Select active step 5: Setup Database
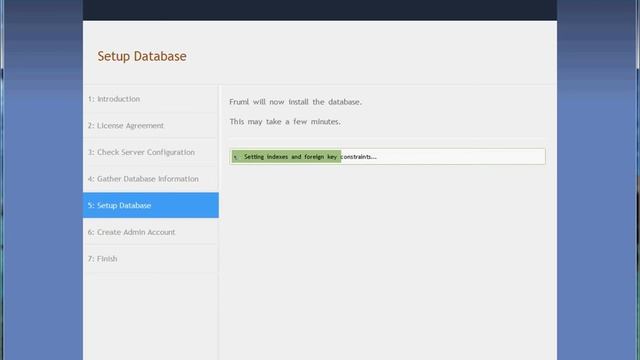Viewport: 640px width, 360px height. pos(151,205)
